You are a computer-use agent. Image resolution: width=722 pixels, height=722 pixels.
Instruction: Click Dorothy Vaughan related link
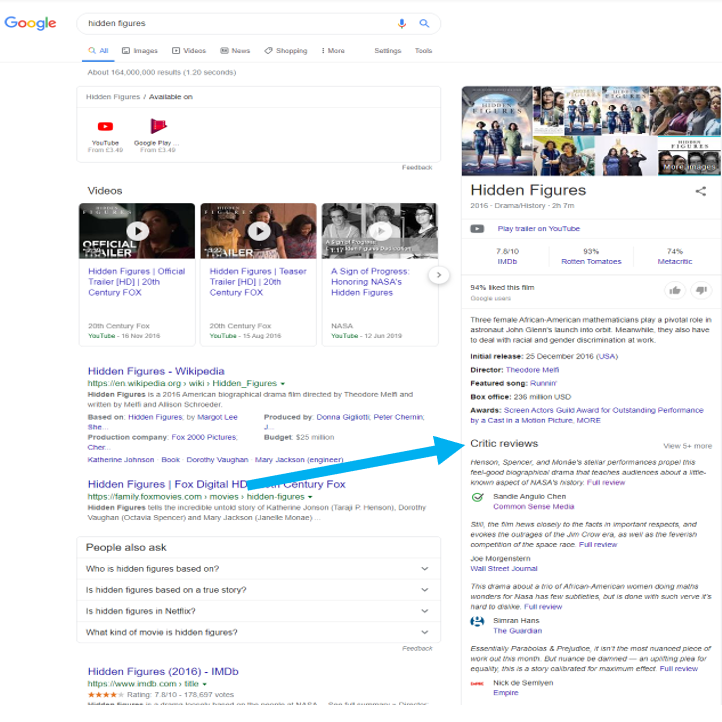pos(217,460)
